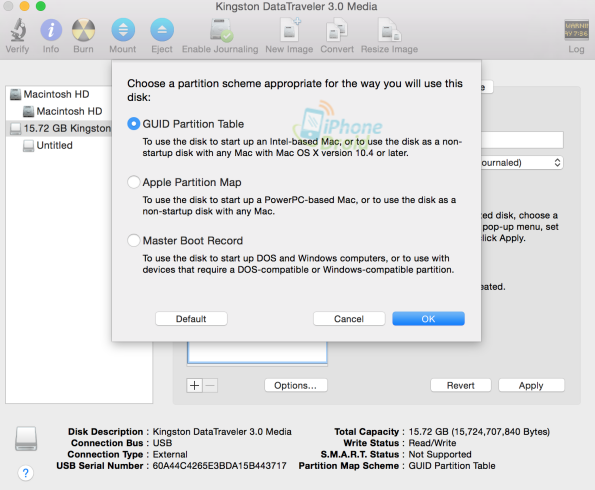This screenshot has height=490, width=595.
Task: Click the partition name input field
Action: tap(522, 140)
